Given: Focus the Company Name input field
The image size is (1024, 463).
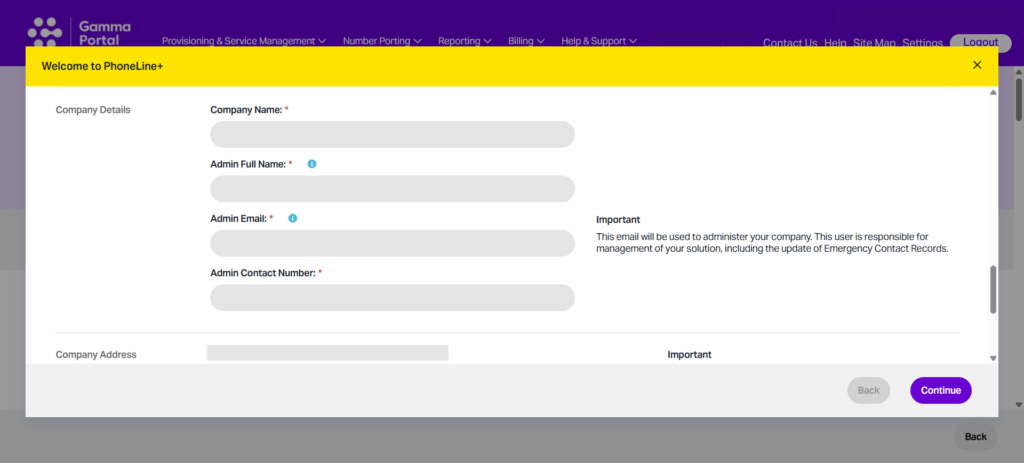Looking at the screenshot, I should (392, 134).
